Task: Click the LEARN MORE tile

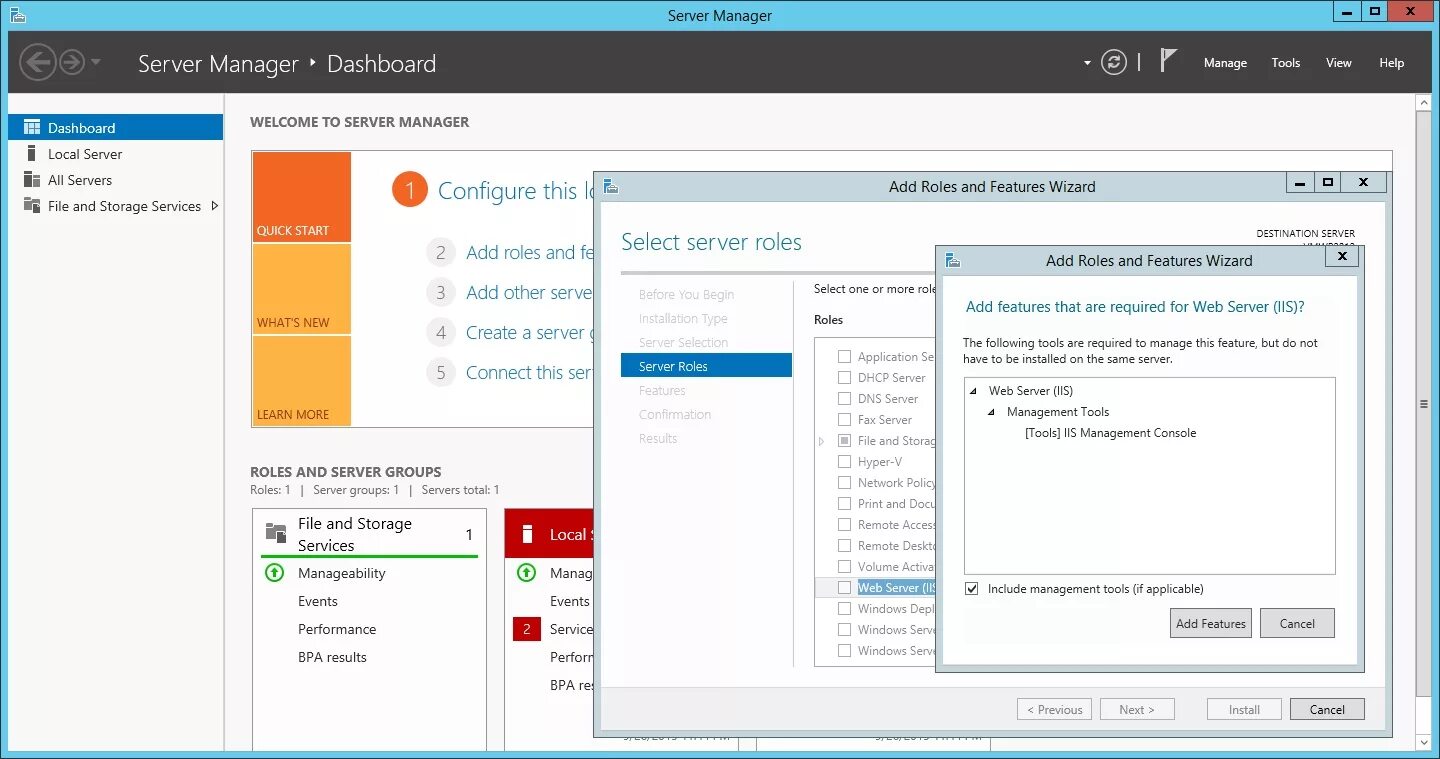Action: tap(301, 381)
